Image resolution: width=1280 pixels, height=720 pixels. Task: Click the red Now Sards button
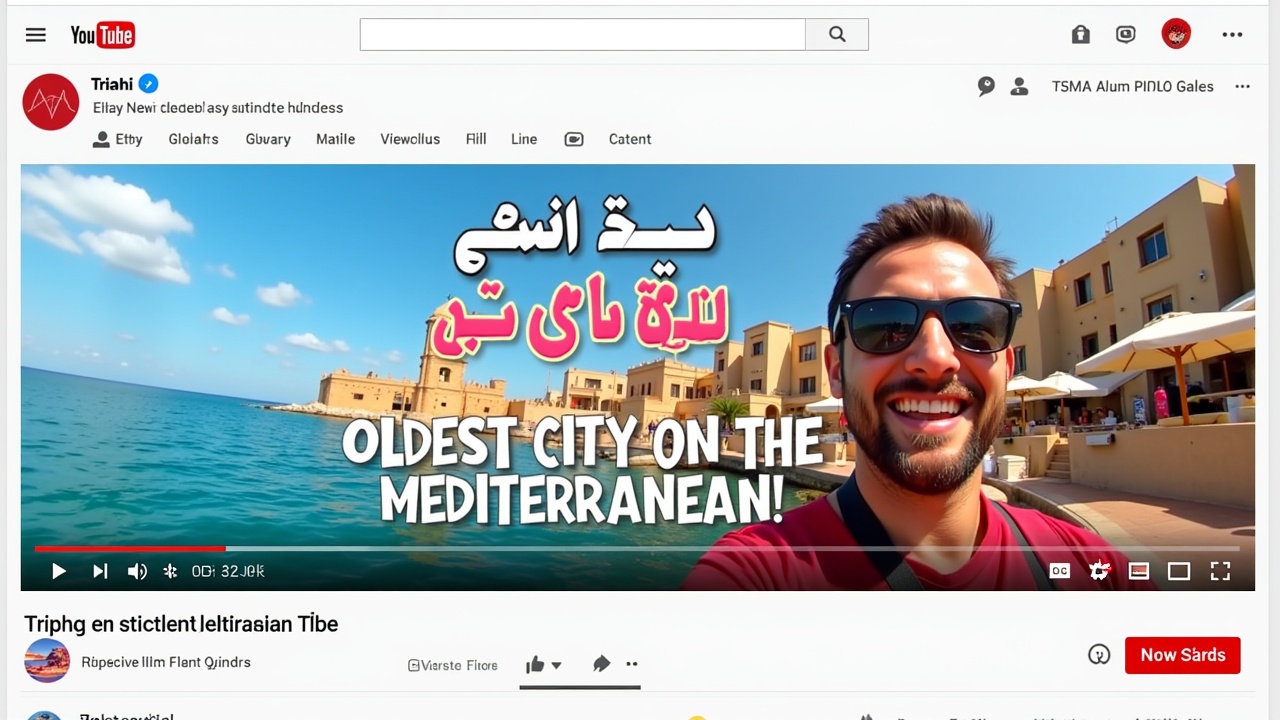coord(1182,655)
